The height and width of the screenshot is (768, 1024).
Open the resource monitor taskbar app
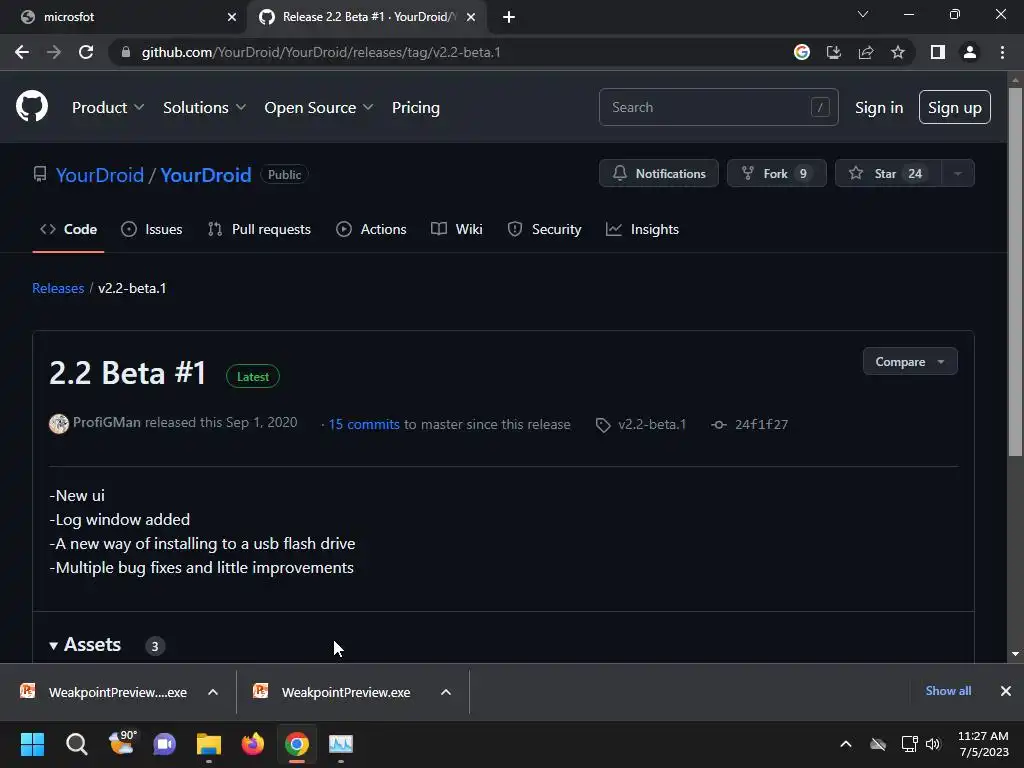tap(340, 744)
